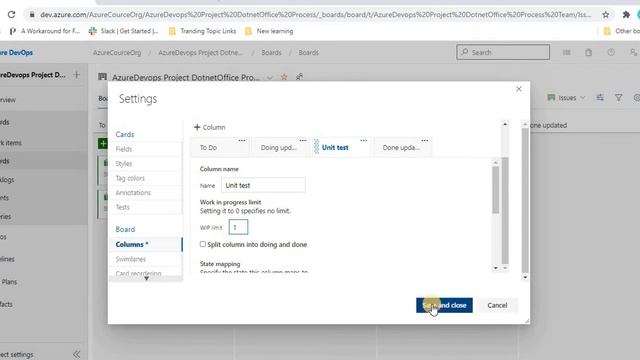Open the Doing upd... column ellipsis menu

pyautogui.click(x=303, y=140)
